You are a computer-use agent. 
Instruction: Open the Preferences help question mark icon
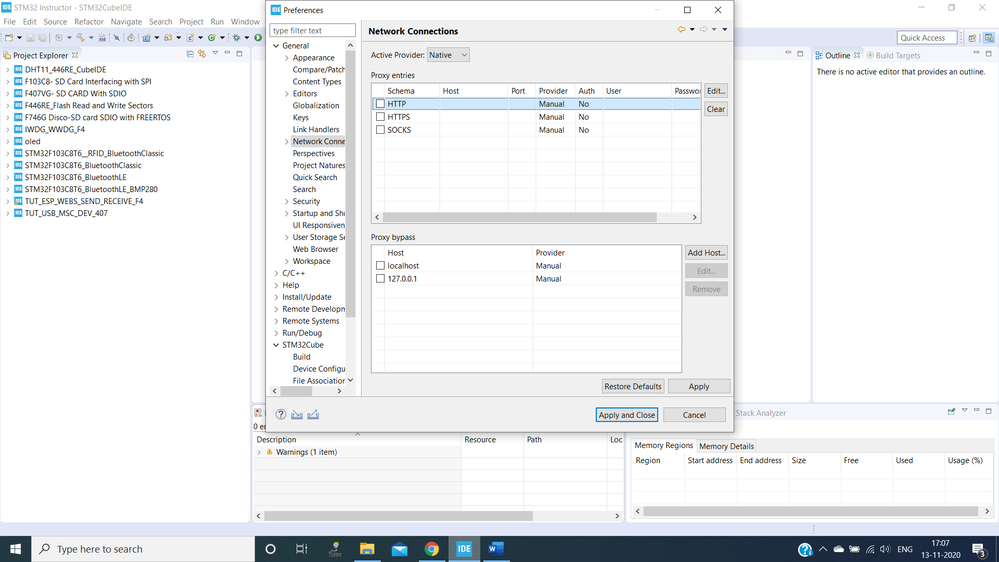[x=280, y=414]
